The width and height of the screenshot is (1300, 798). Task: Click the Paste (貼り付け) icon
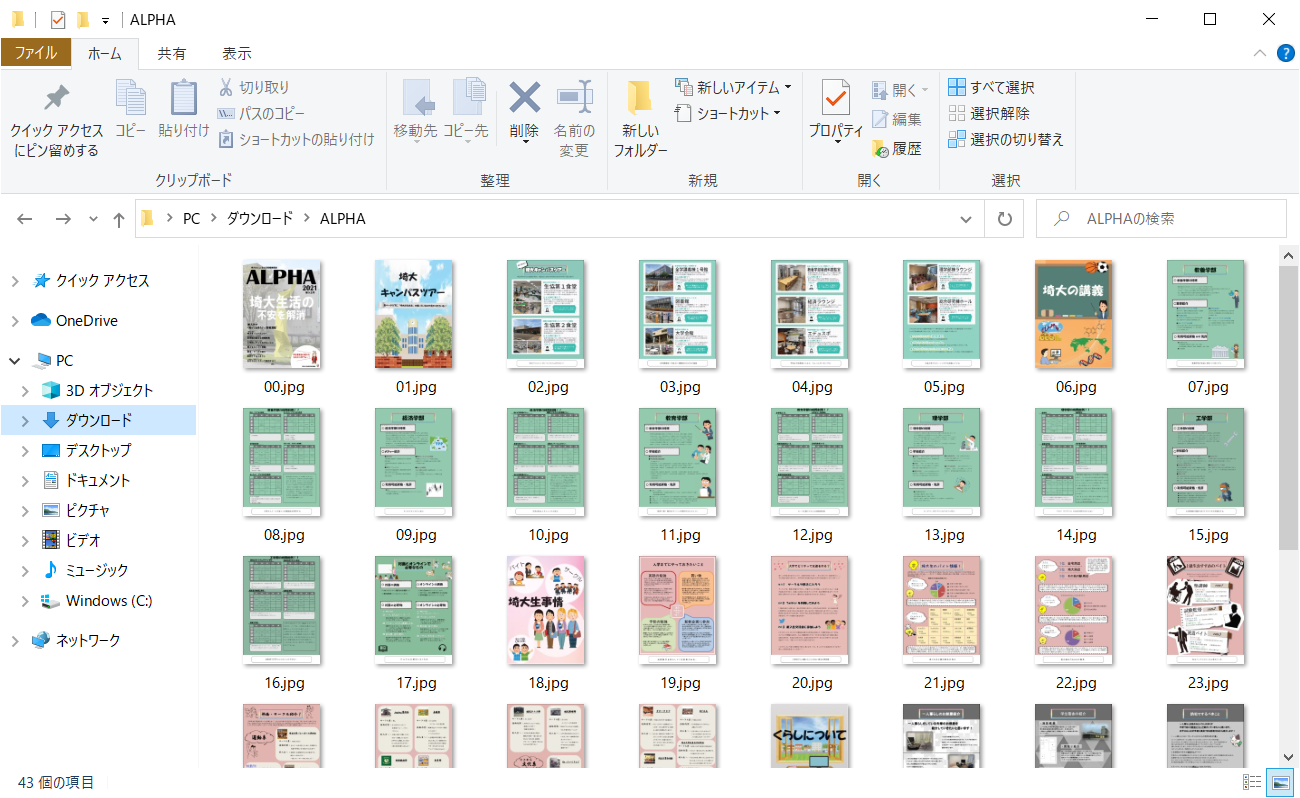click(184, 100)
